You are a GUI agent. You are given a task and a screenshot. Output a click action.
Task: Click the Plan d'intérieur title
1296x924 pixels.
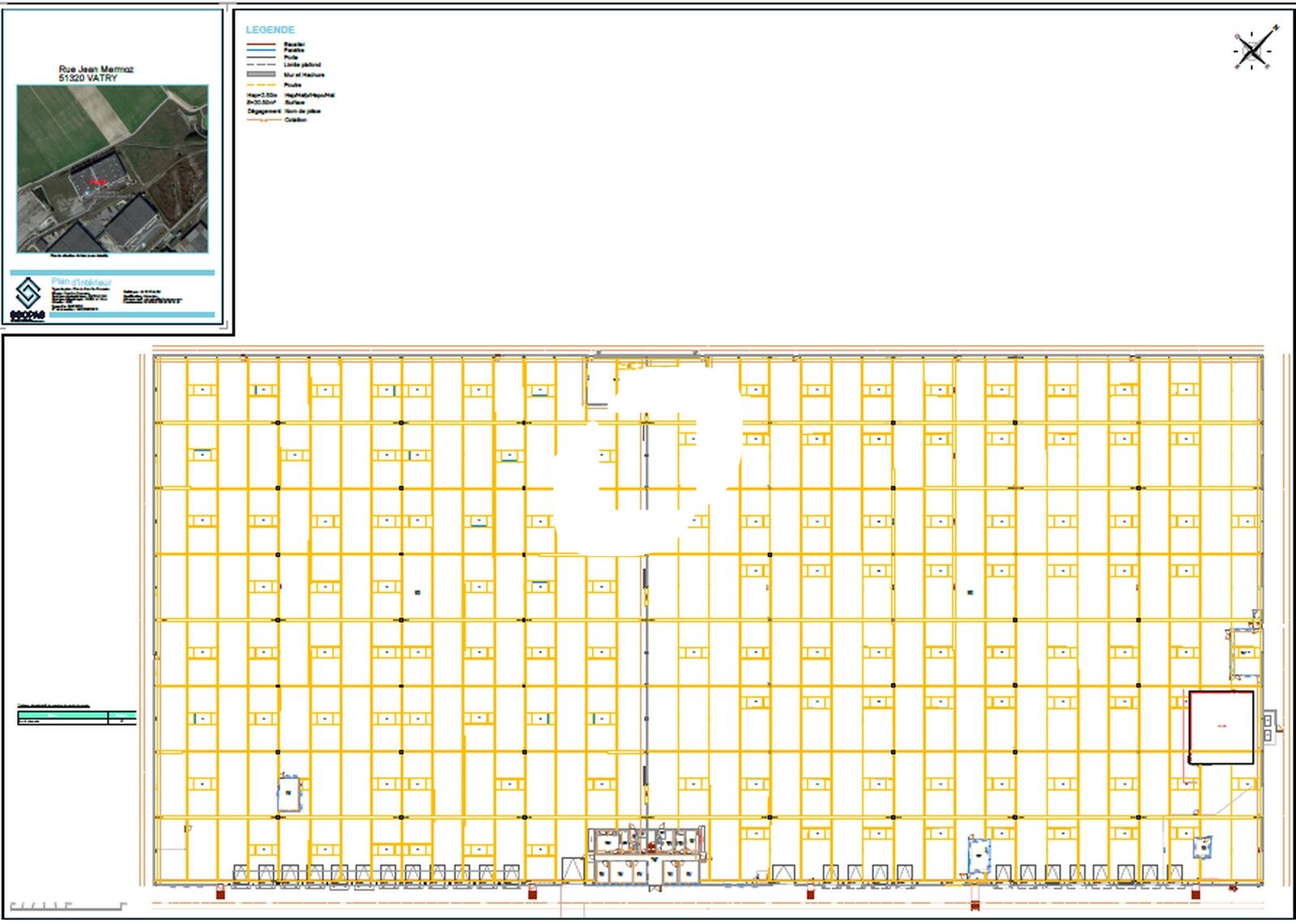[x=82, y=282]
